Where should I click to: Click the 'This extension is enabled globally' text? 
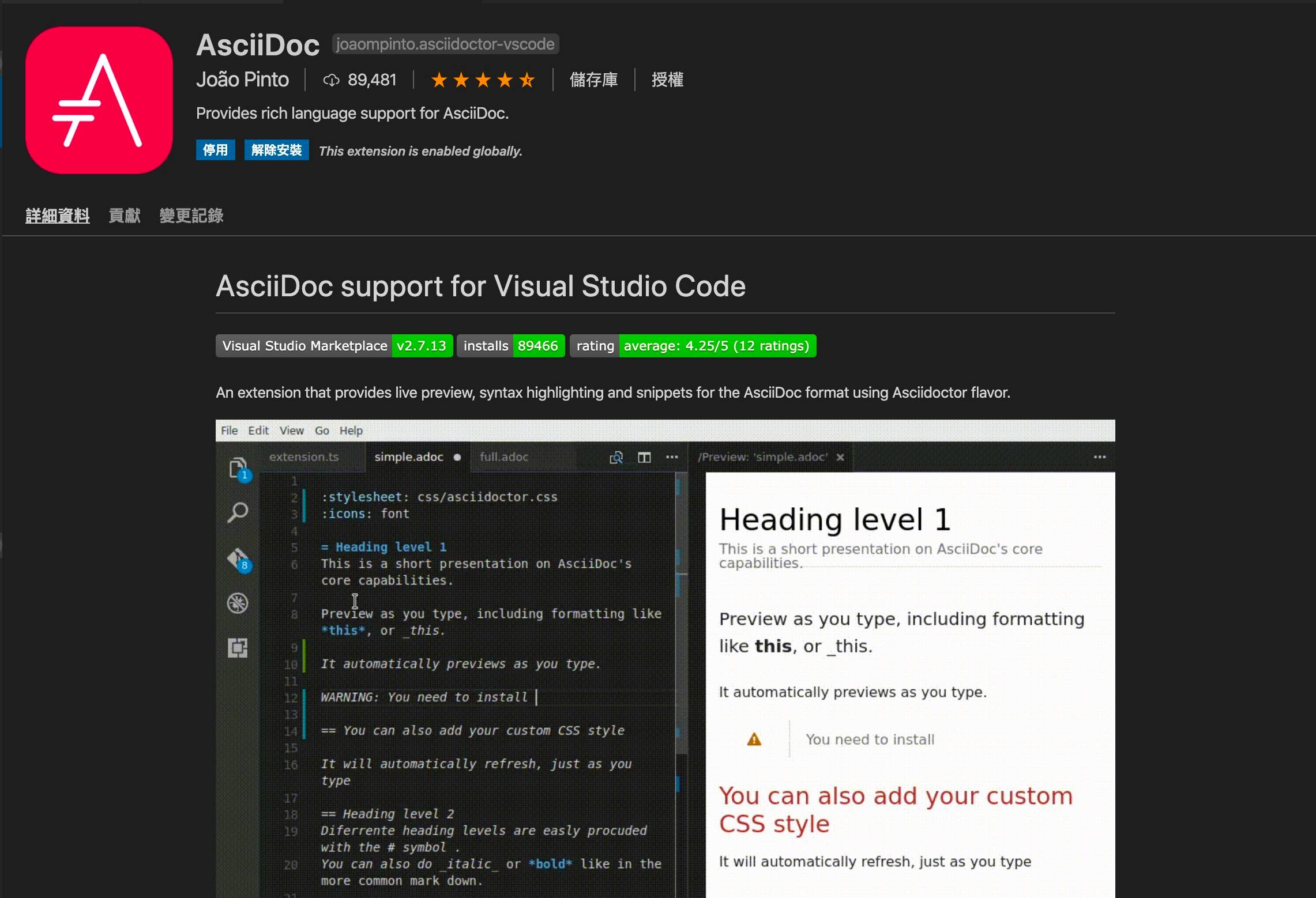point(420,151)
